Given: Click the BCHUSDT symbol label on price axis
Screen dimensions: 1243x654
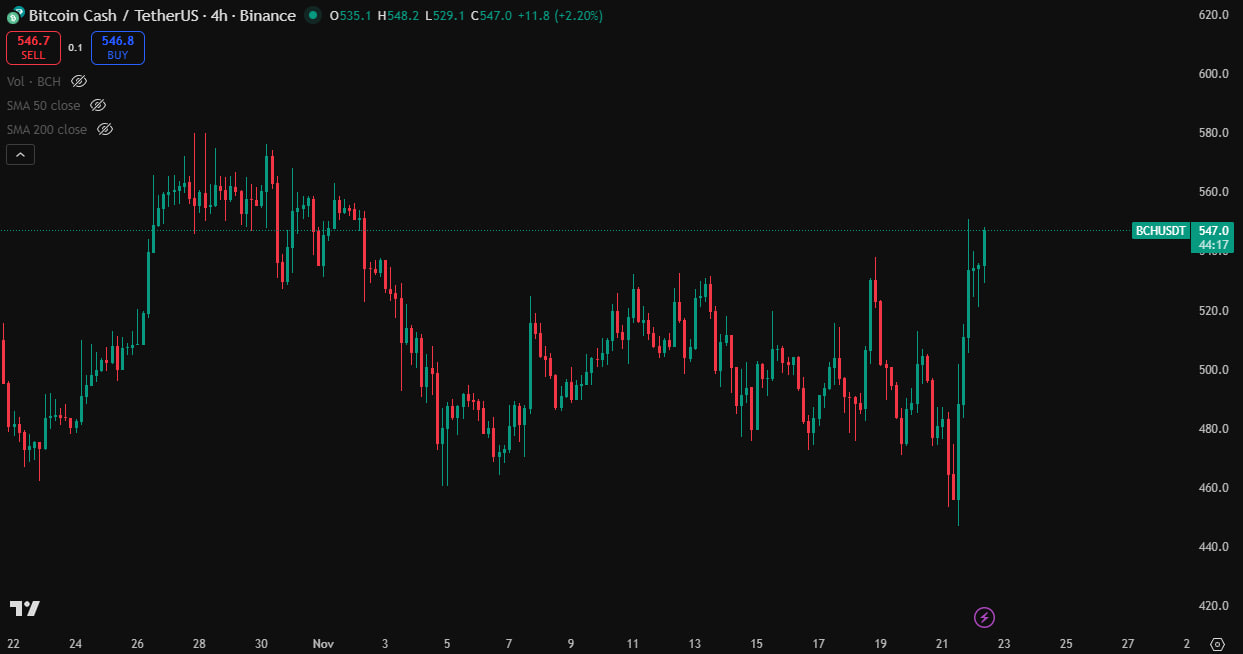Looking at the screenshot, I should (x=1161, y=231).
